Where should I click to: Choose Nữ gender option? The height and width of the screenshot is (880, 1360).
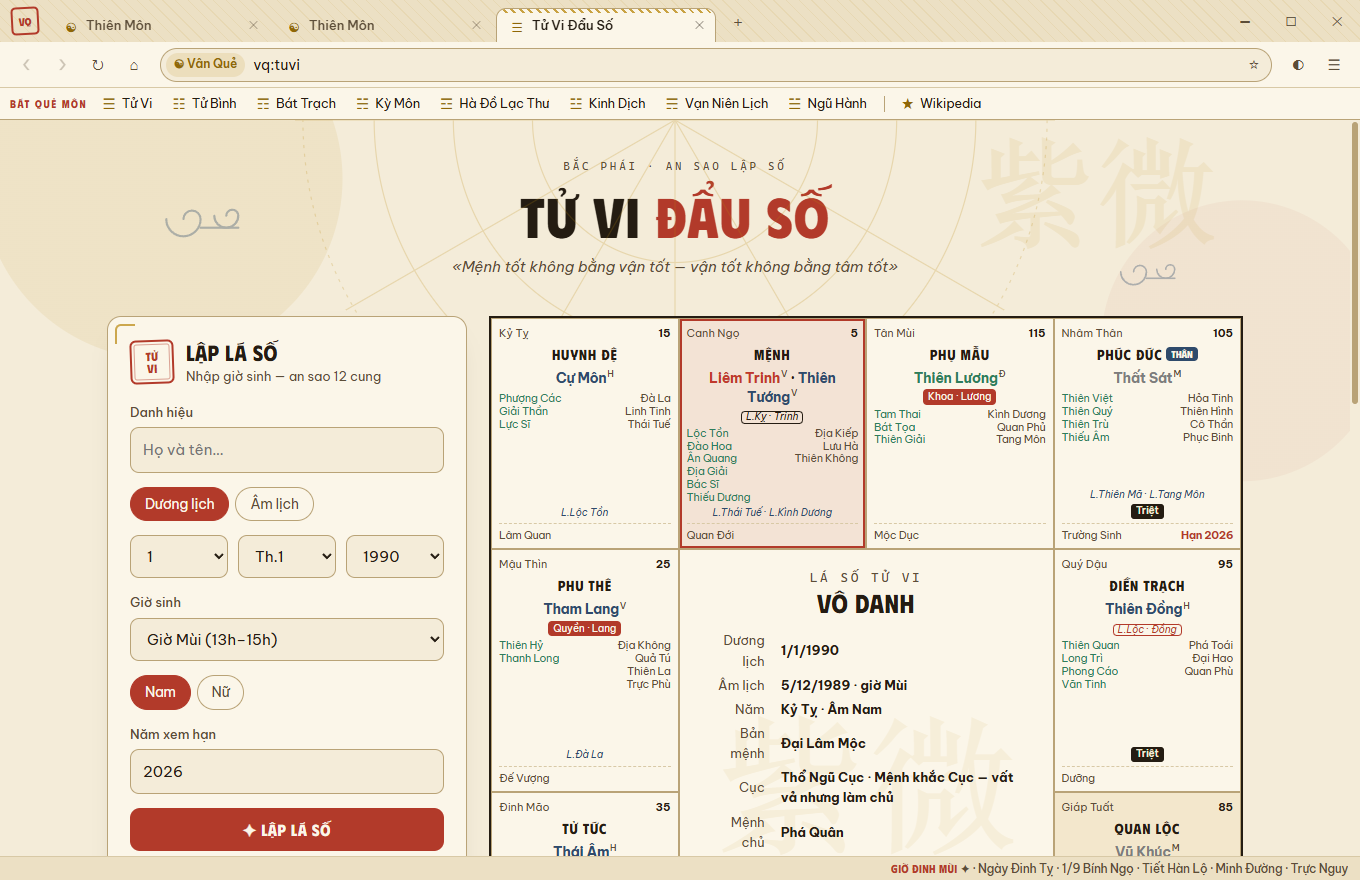tap(220, 692)
